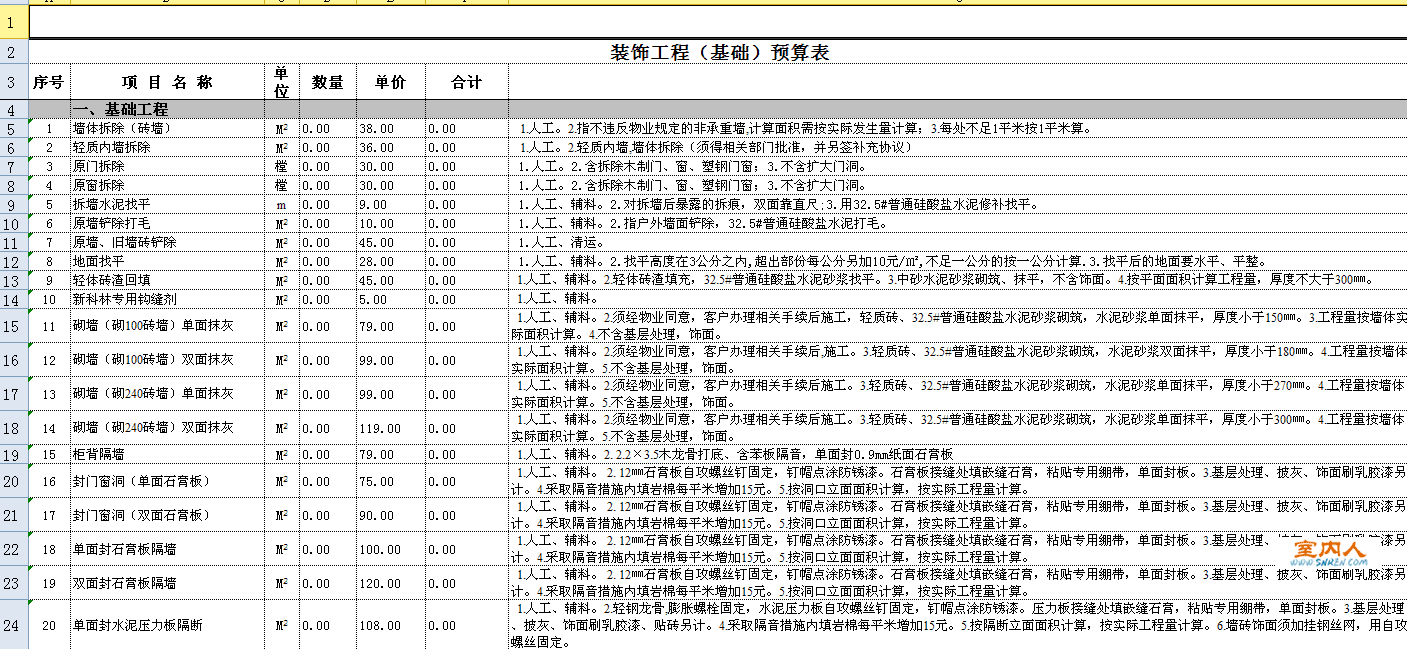1407x649 pixels.
Task: Select the item cell 单面封石膏板隔墙
Action: pos(167,549)
